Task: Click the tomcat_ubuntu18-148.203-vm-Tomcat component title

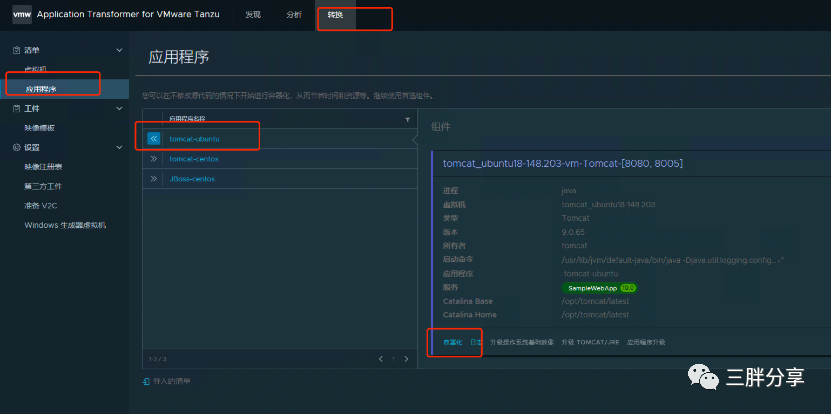Action: coord(563,163)
